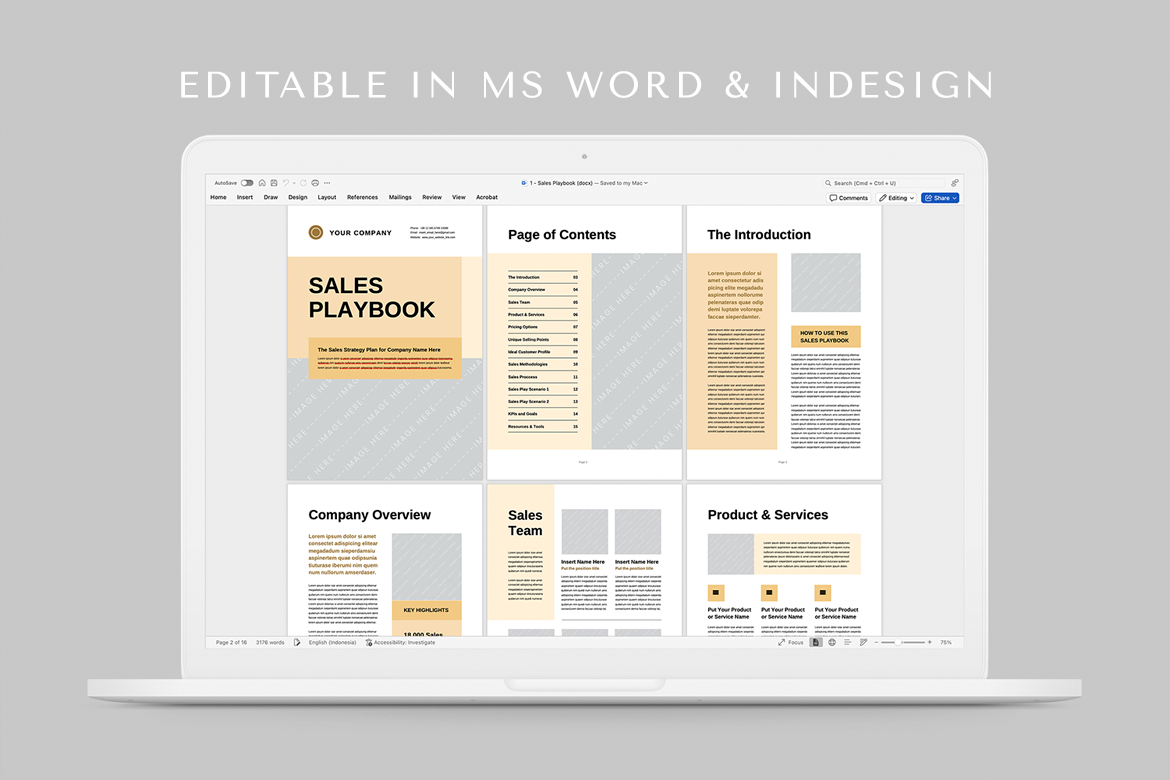
Task: Click the Home icon in title bar
Action: coord(262,183)
